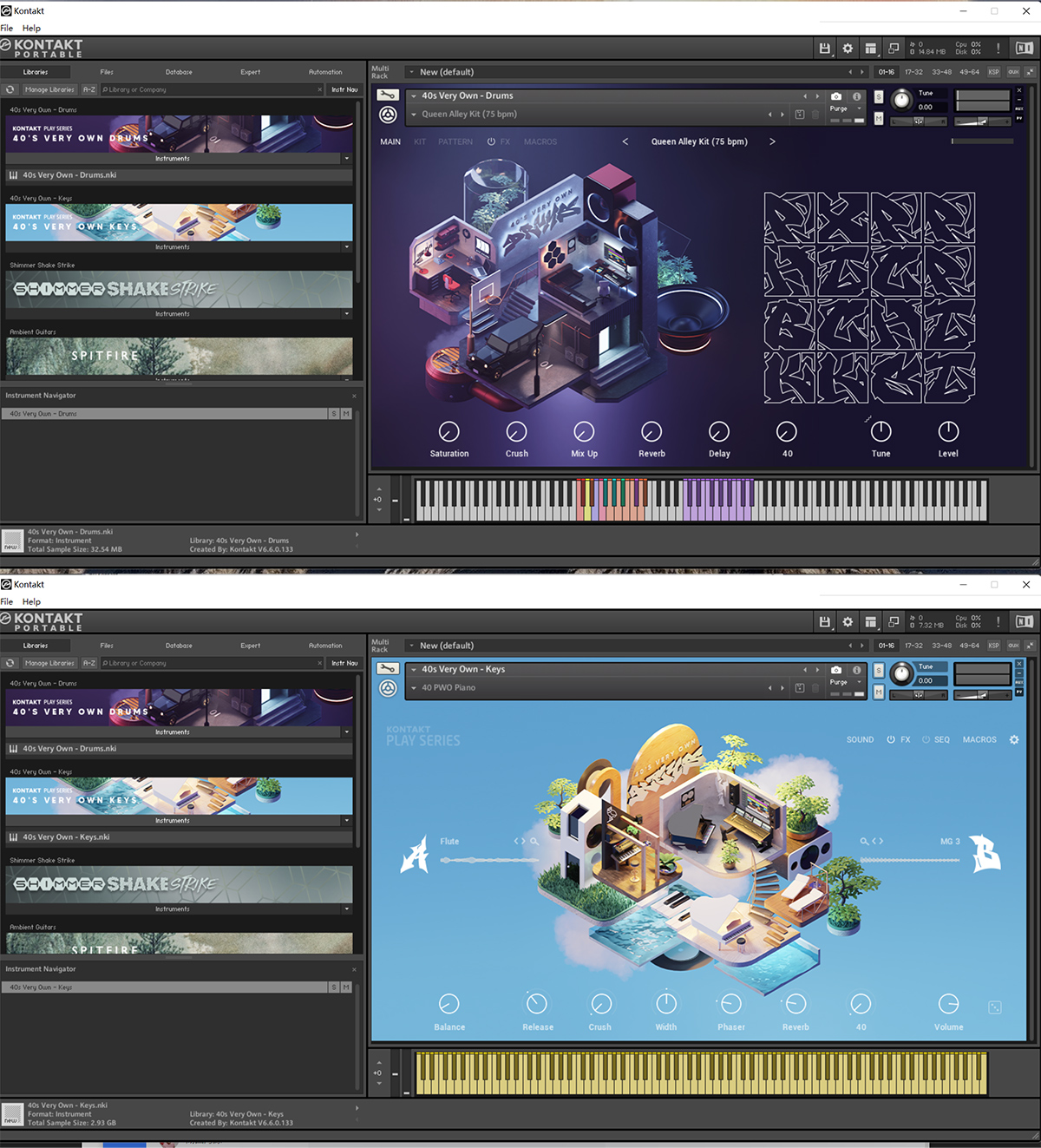Click Manage Libraries in the top Kontakt window
The image size is (1041, 1148).
pyautogui.click(x=49, y=89)
